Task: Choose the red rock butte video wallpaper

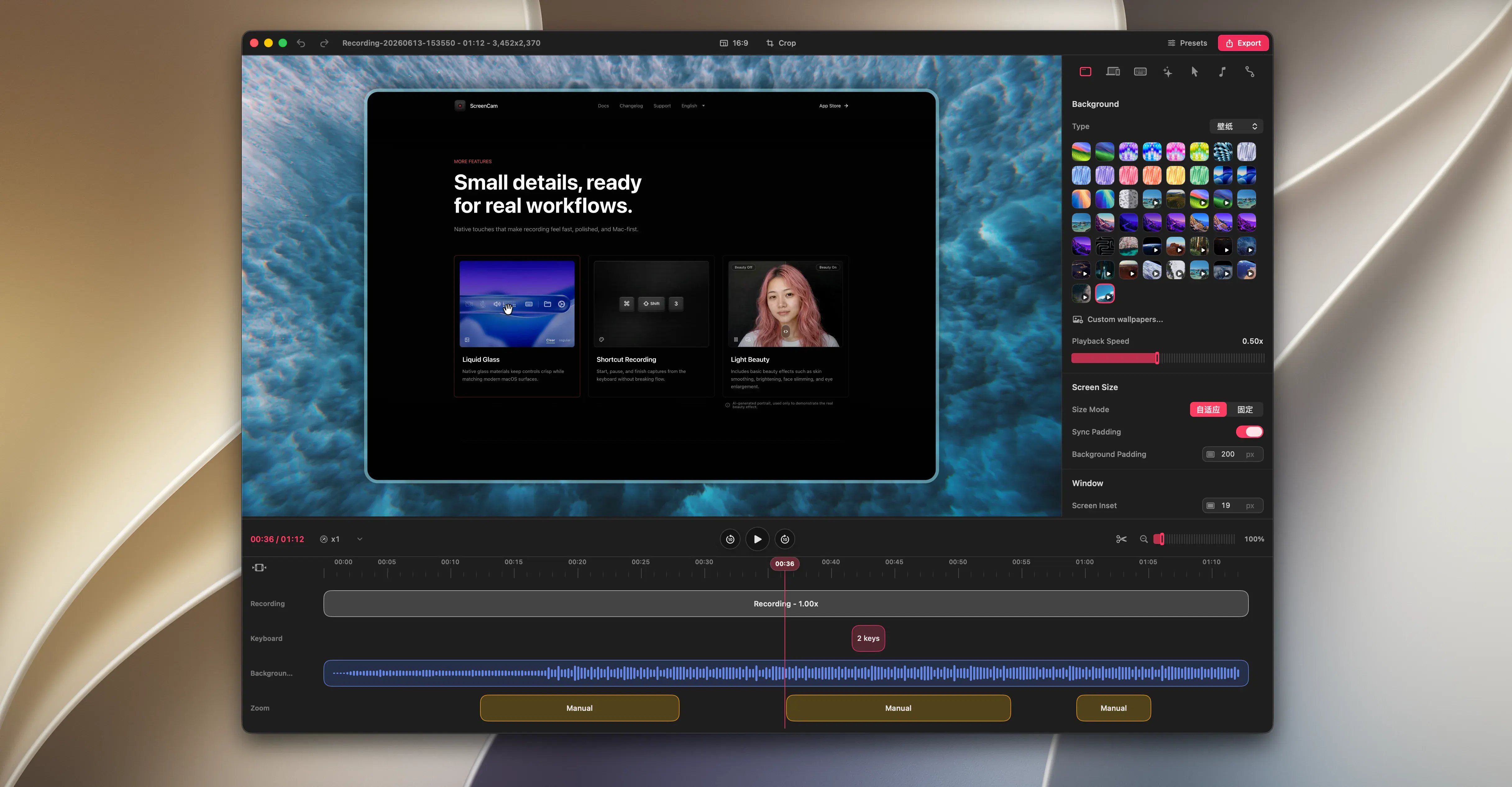Action: (1176, 246)
